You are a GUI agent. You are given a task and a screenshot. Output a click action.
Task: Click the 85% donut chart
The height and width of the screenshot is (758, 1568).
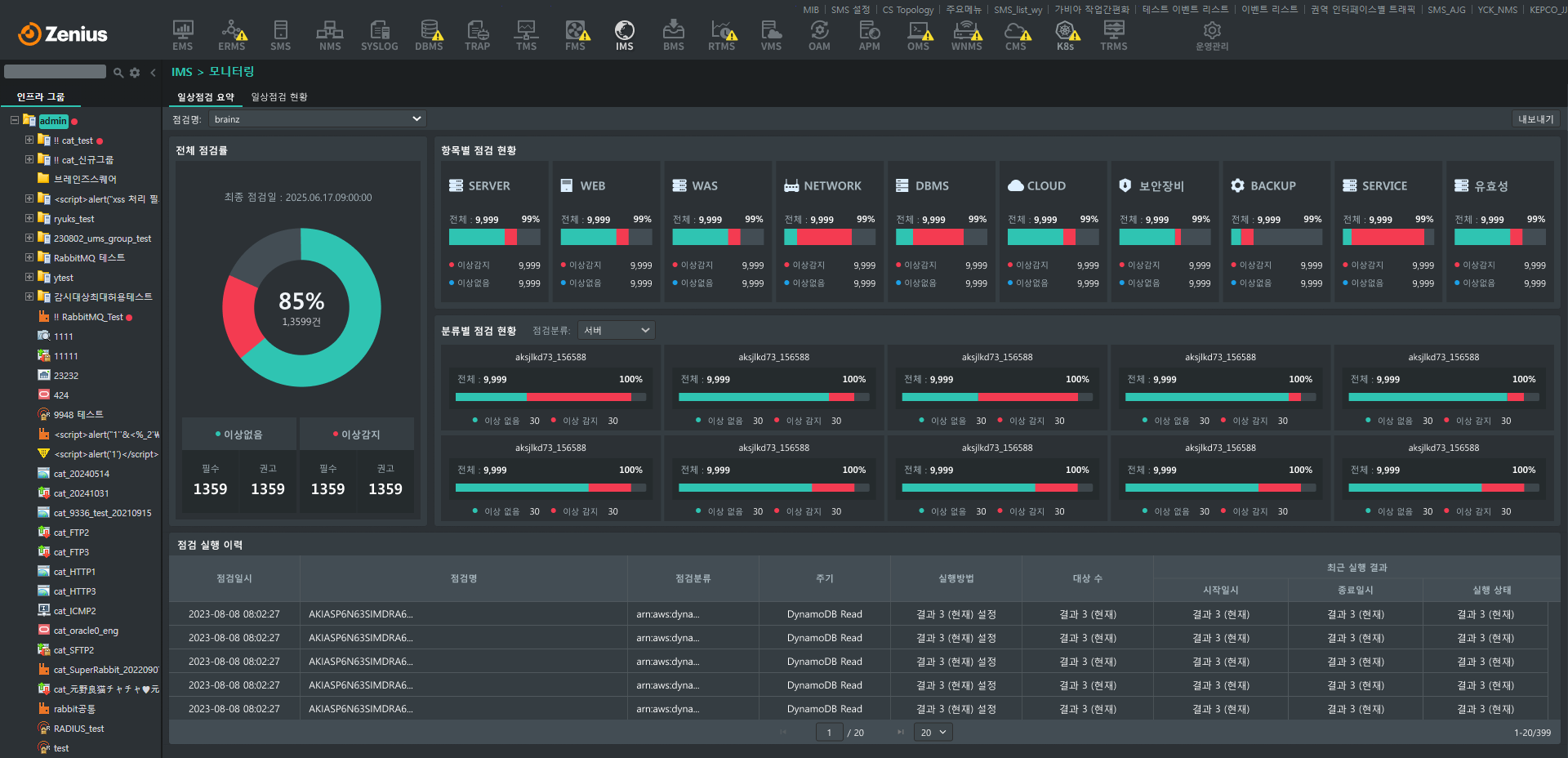(301, 308)
